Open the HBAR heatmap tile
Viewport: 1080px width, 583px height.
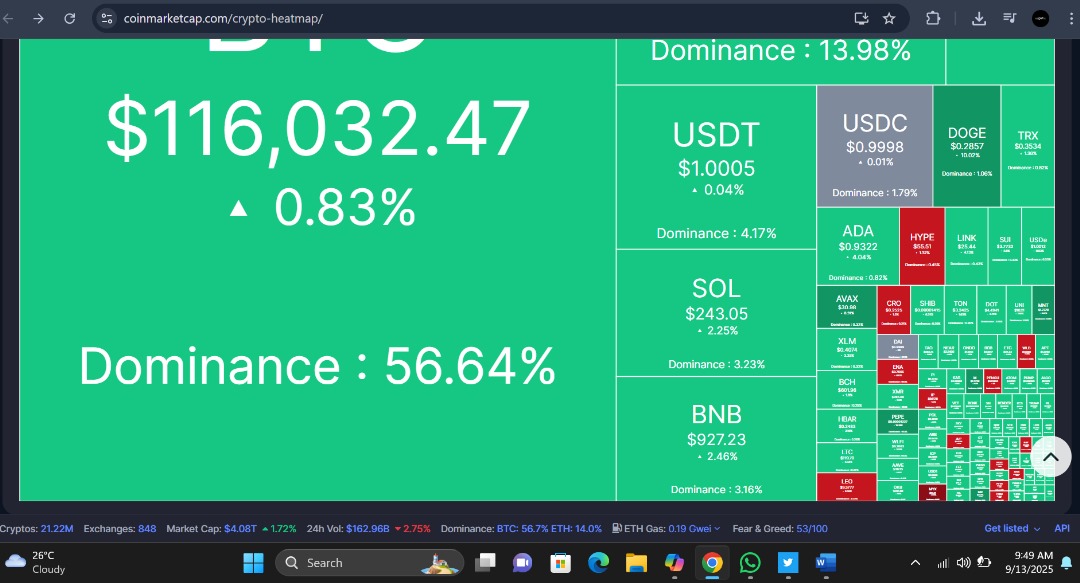pyautogui.click(x=847, y=427)
